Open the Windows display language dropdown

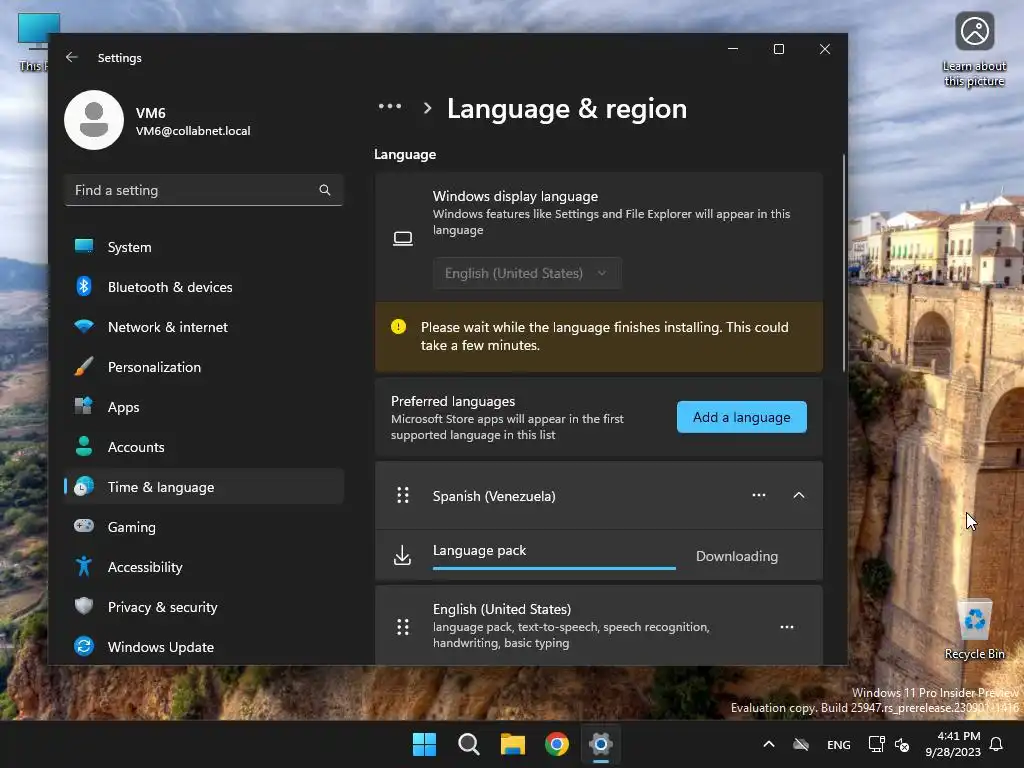point(526,273)
